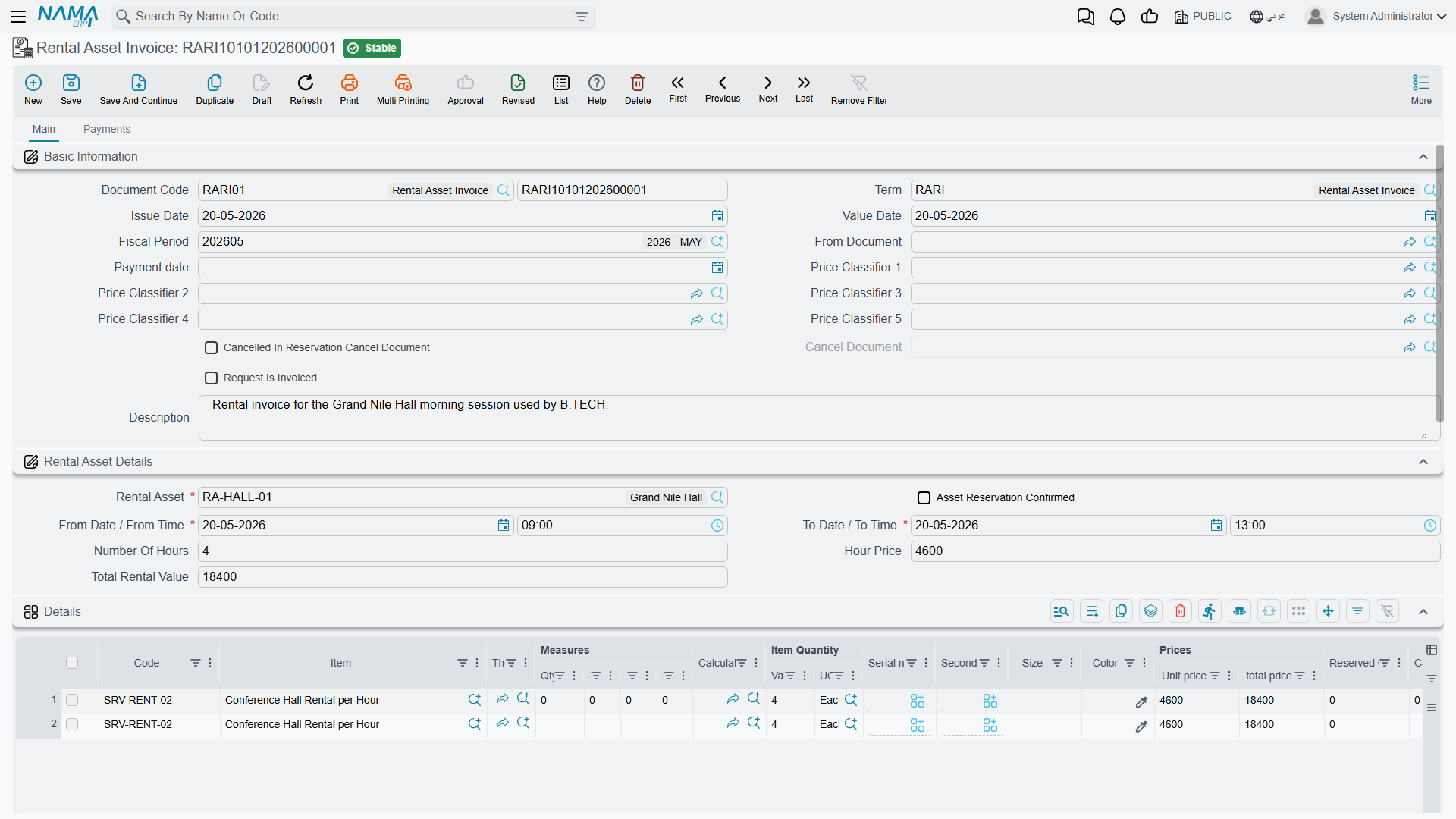Check the row 2 checkbox
Screen dimensions: 1456x819
[72, 724]
